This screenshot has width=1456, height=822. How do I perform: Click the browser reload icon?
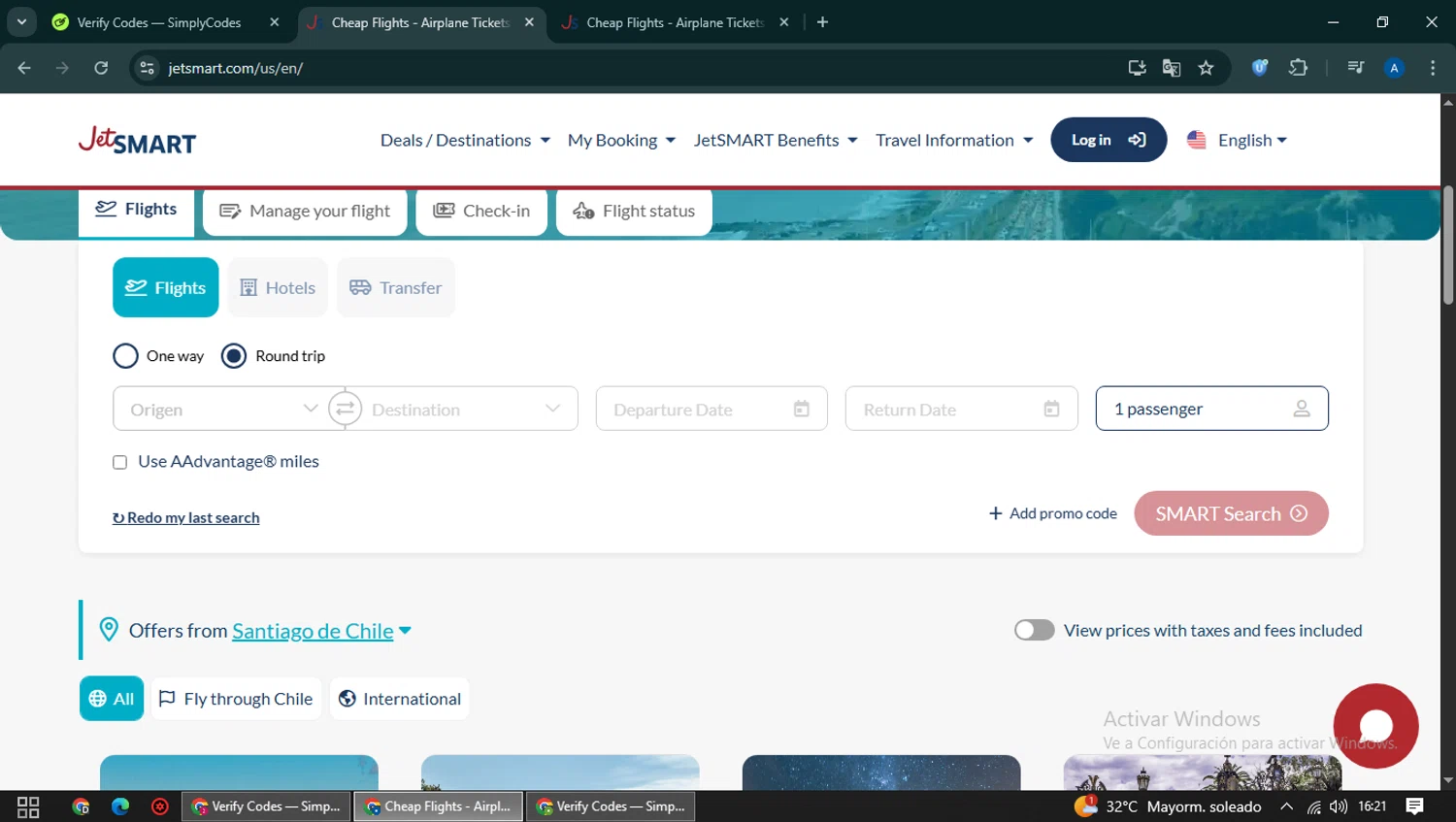coord(101,68)
